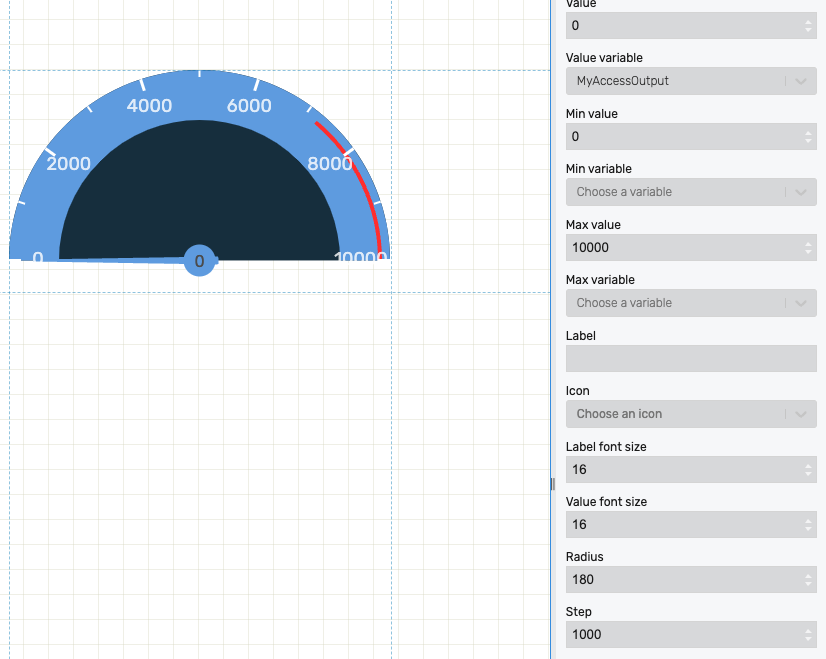This screenshot has height=659, width=826.
Task: Click the stepper arrows on Radius field
Action: pyautogui.click(x=808, y=579)
